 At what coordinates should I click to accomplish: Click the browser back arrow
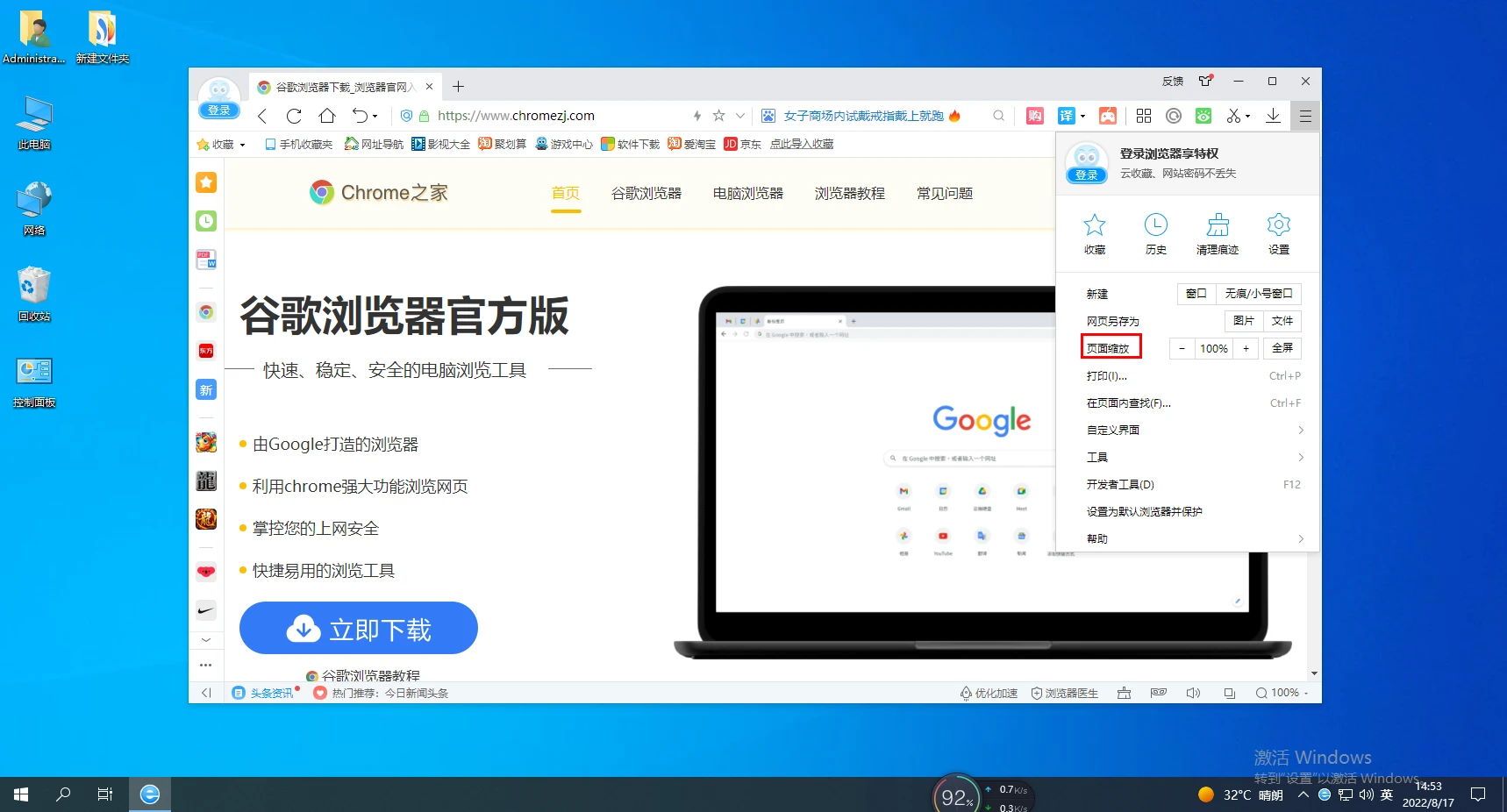pos(261,116)
